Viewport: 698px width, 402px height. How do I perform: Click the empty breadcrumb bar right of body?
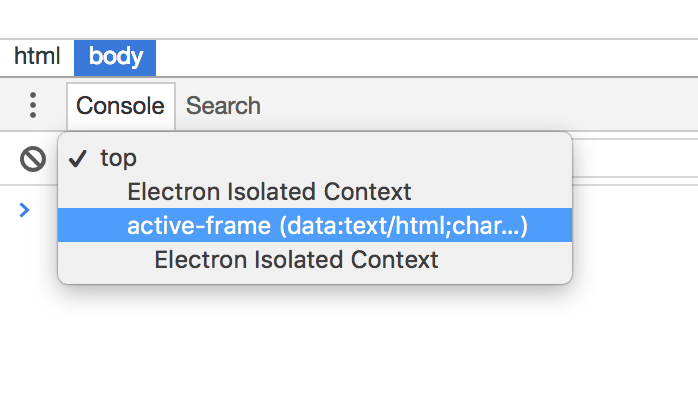(420, 57)
